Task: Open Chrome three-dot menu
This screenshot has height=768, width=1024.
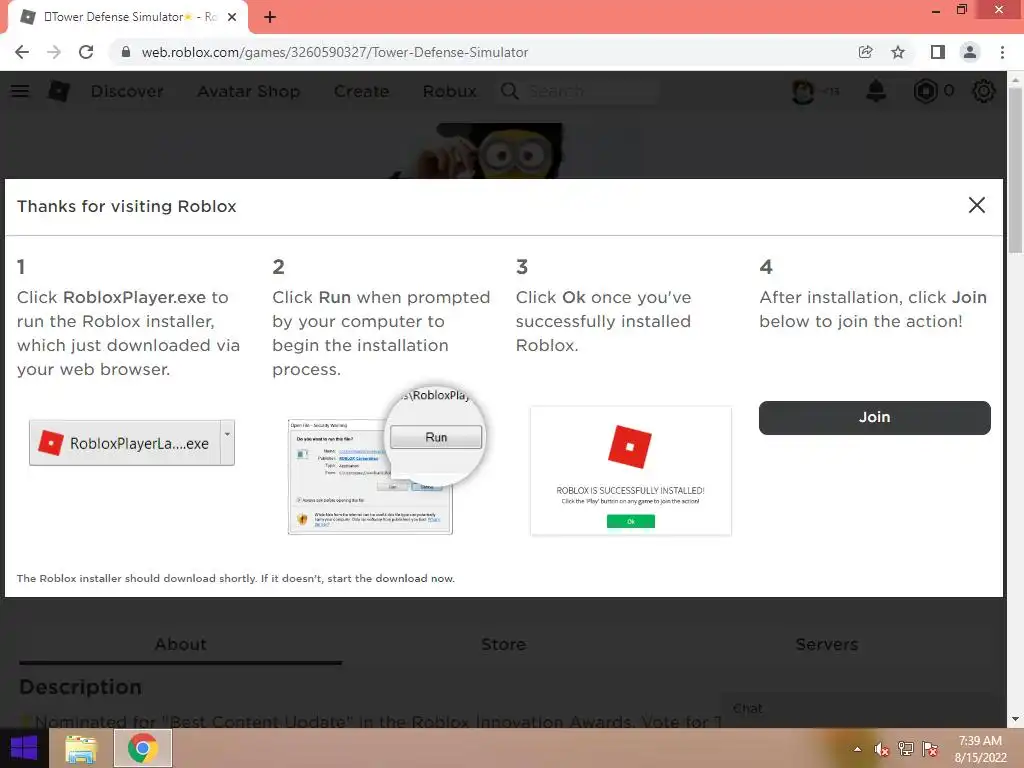Action: (x=1002, y=52)
